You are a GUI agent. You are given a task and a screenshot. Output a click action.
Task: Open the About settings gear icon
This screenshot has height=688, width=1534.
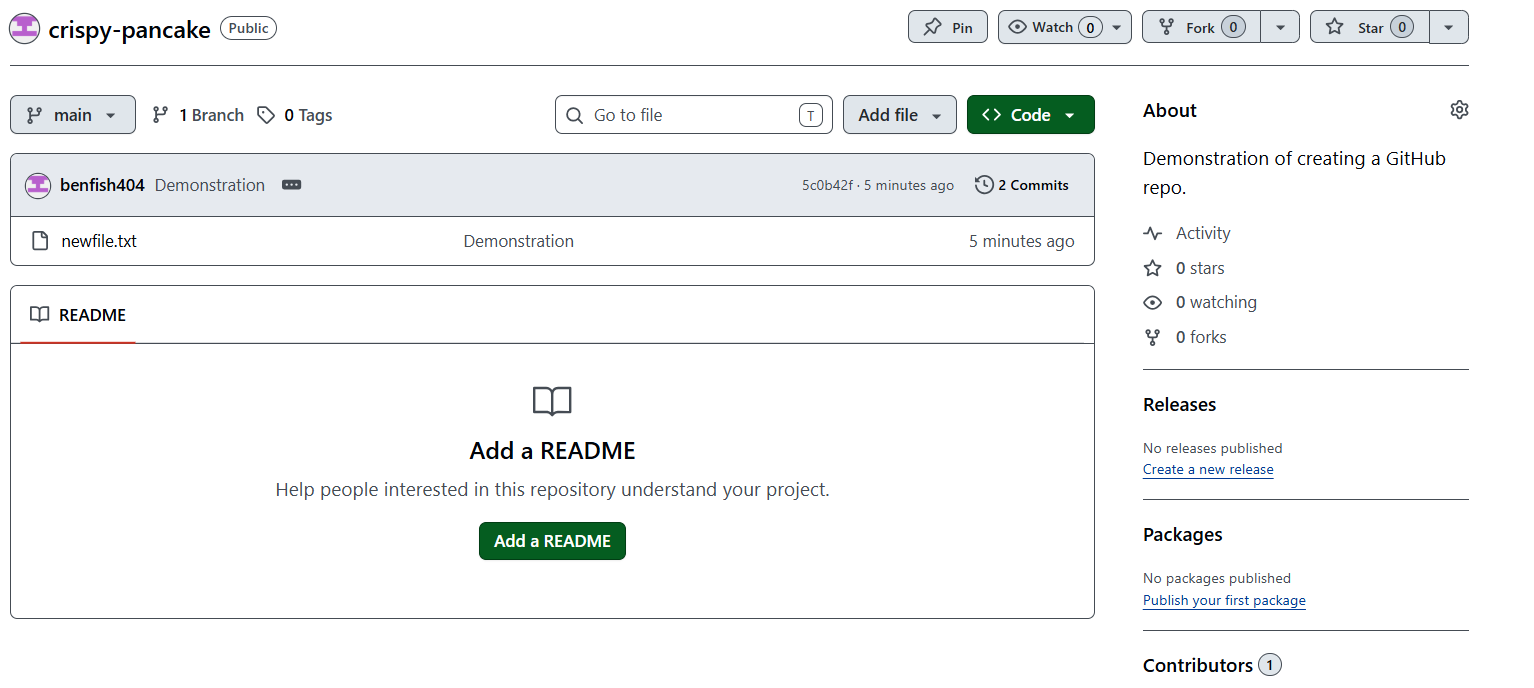pyautogui.click(x=1459, y=110)
